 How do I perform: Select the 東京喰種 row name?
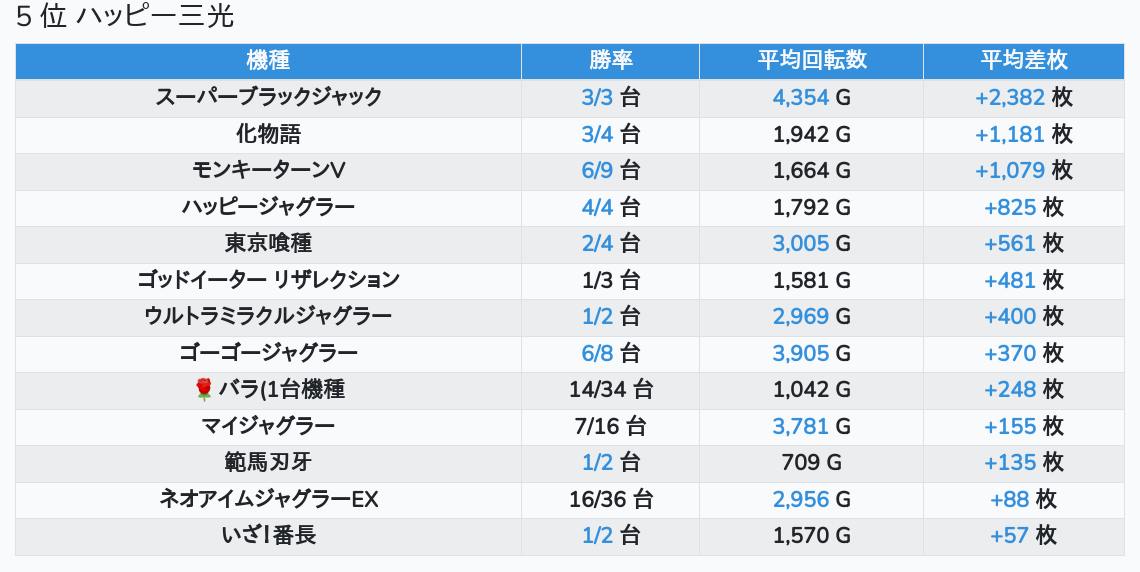click(x=268, y=244)
